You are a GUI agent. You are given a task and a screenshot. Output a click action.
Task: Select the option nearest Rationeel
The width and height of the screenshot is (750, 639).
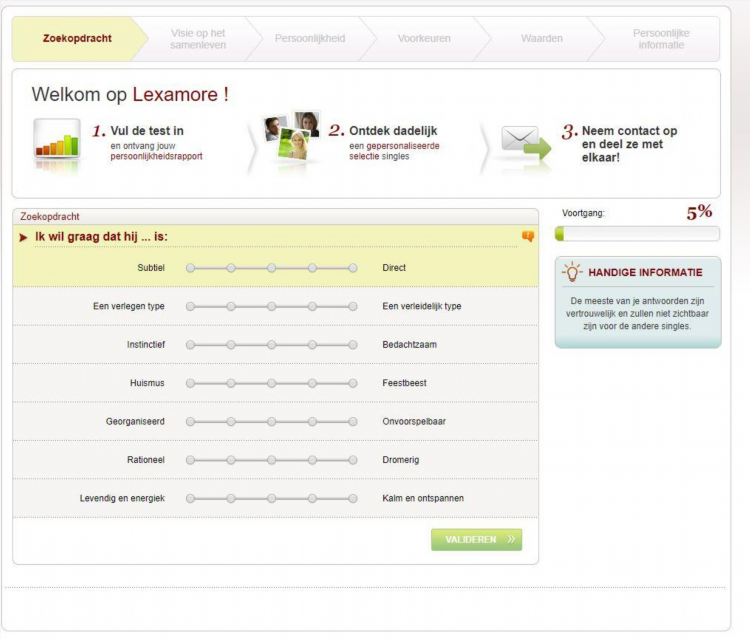[x=190, y=460]
